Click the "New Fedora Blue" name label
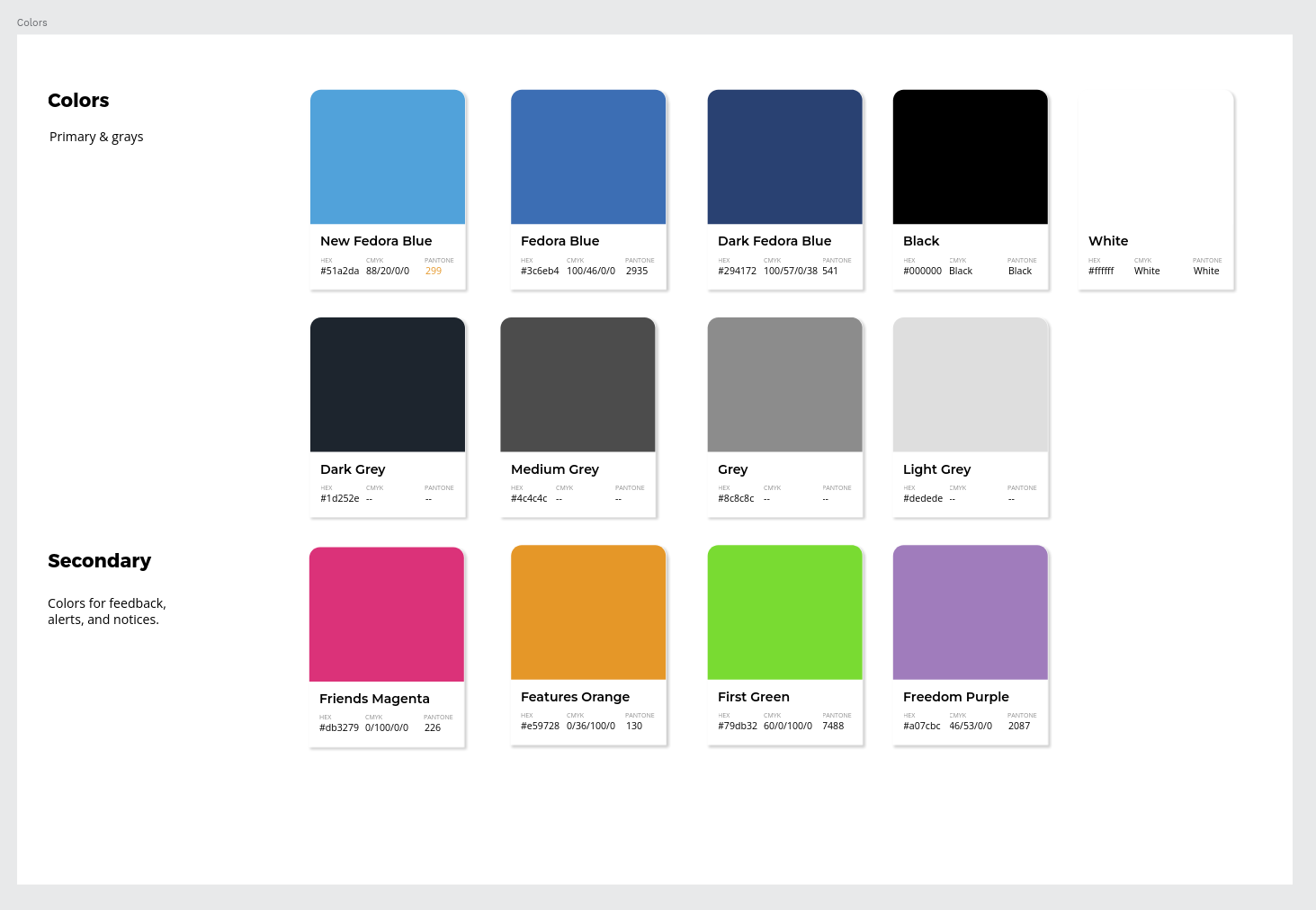The image size is (1316, 910). point(376,241)
